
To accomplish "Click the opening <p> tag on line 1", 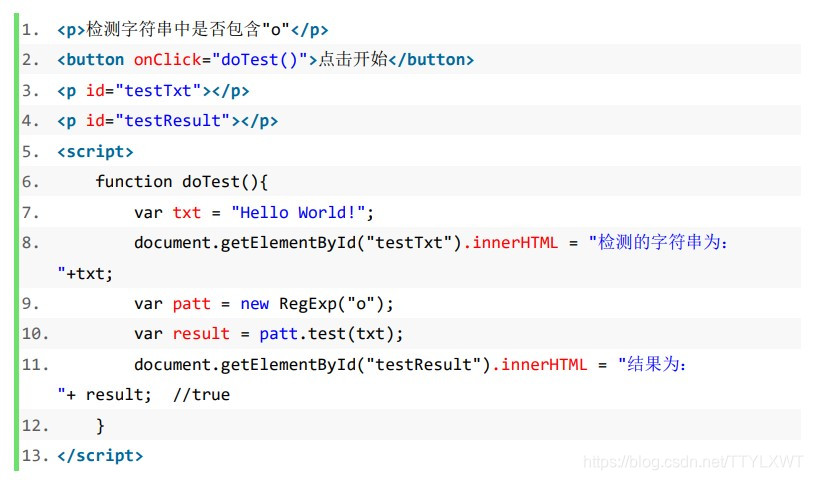I will pos(71,30).
